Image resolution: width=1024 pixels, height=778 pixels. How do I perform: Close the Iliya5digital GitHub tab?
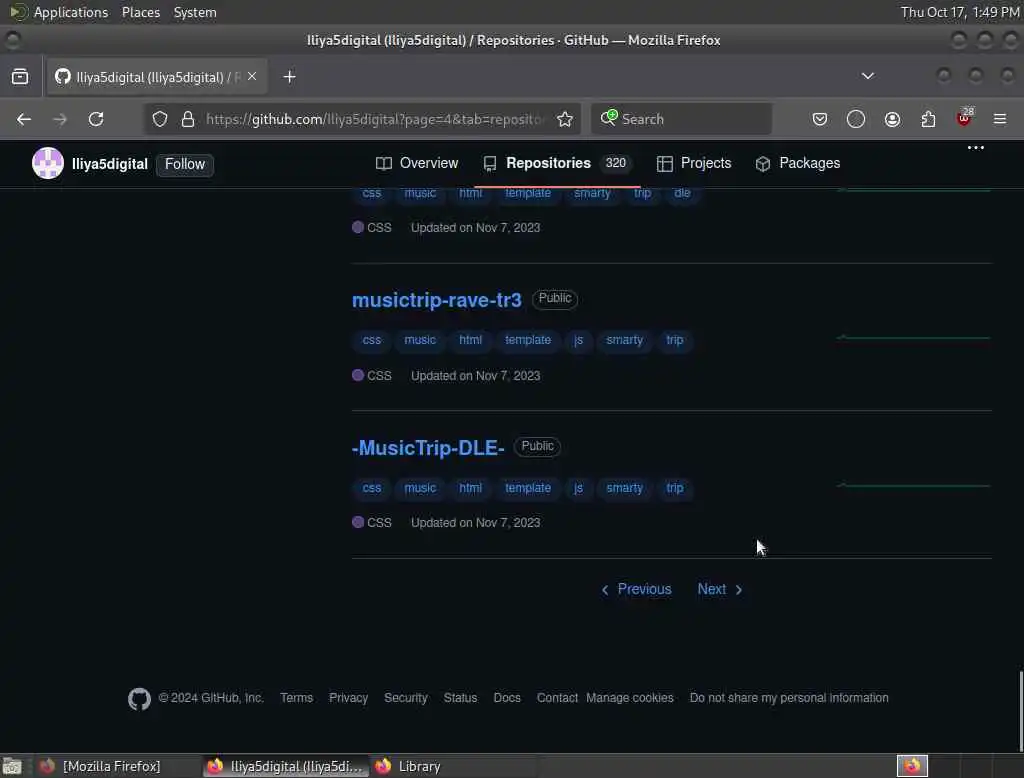[252, 76]
